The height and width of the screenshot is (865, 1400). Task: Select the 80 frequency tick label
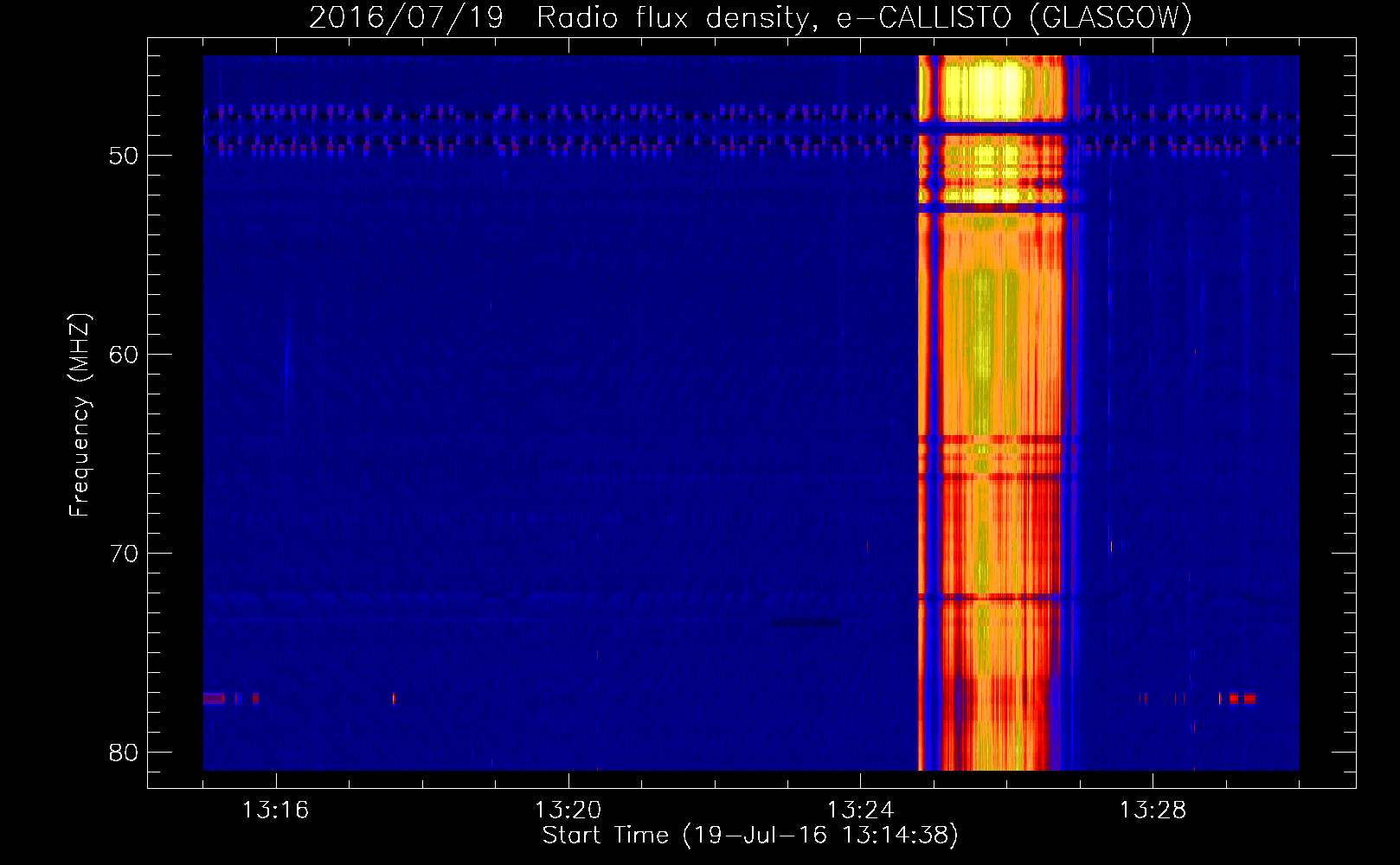click(x=124, y=753)
